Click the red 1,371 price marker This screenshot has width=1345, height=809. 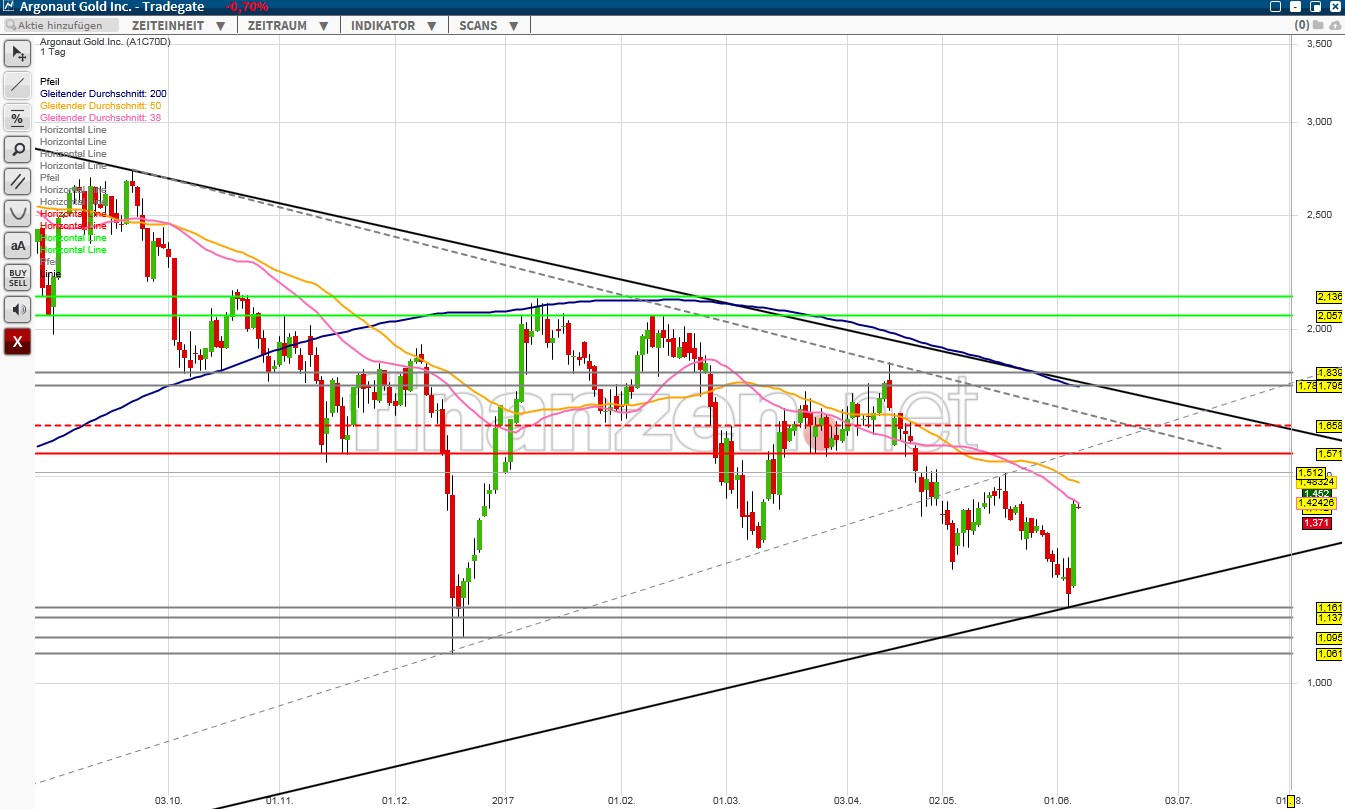1315,524
